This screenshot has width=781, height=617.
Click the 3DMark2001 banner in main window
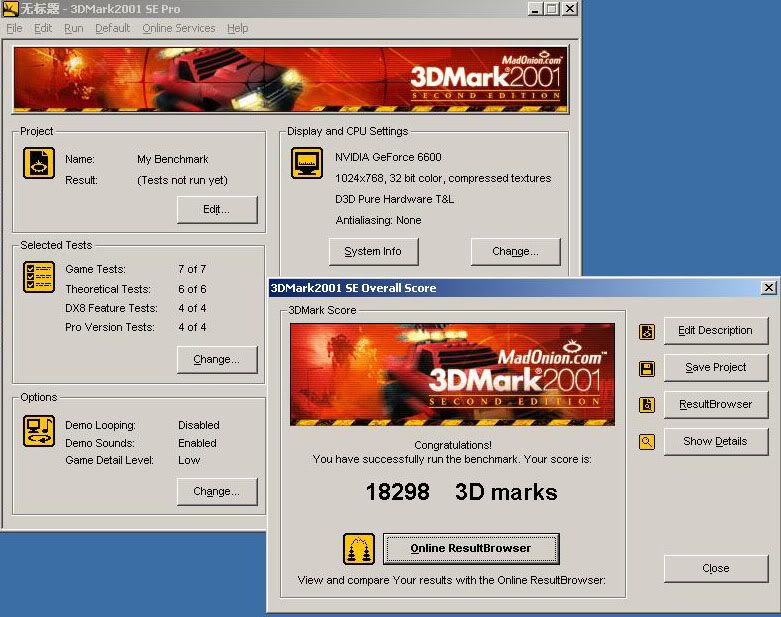point(290,80)
